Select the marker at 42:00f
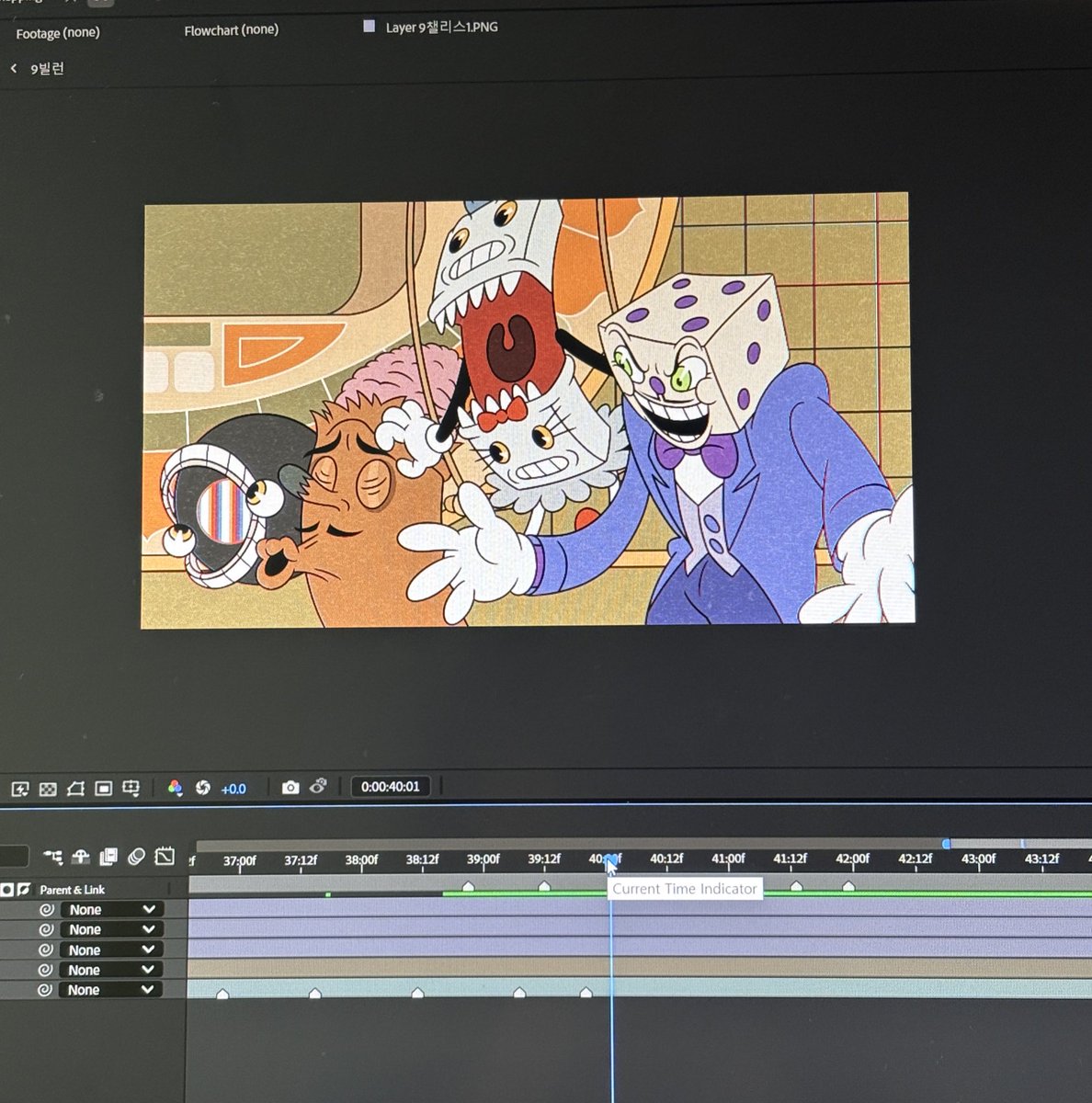The width and height of the screenshot is (1092, 1103). coord(848,886)
